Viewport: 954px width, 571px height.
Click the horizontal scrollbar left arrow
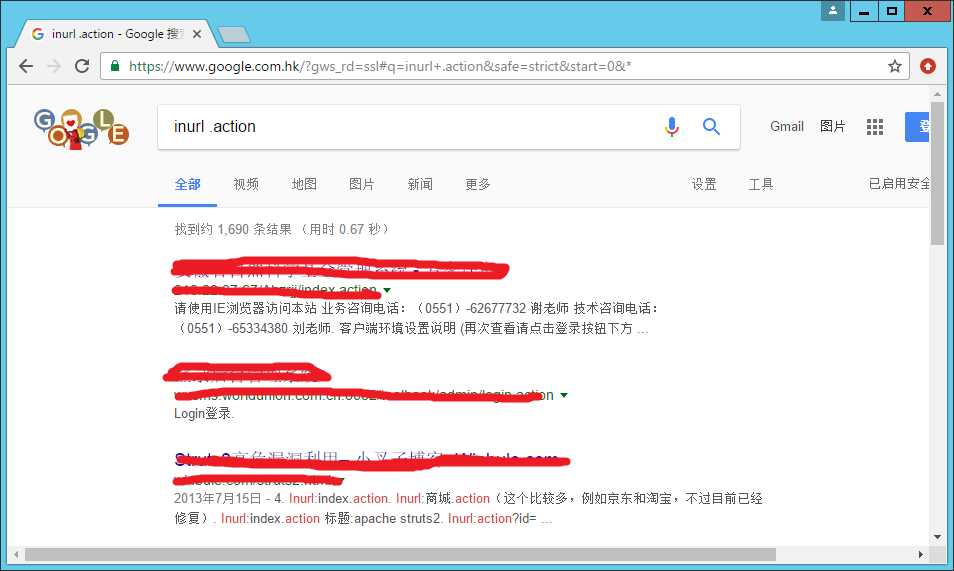[x=16, y=555]
